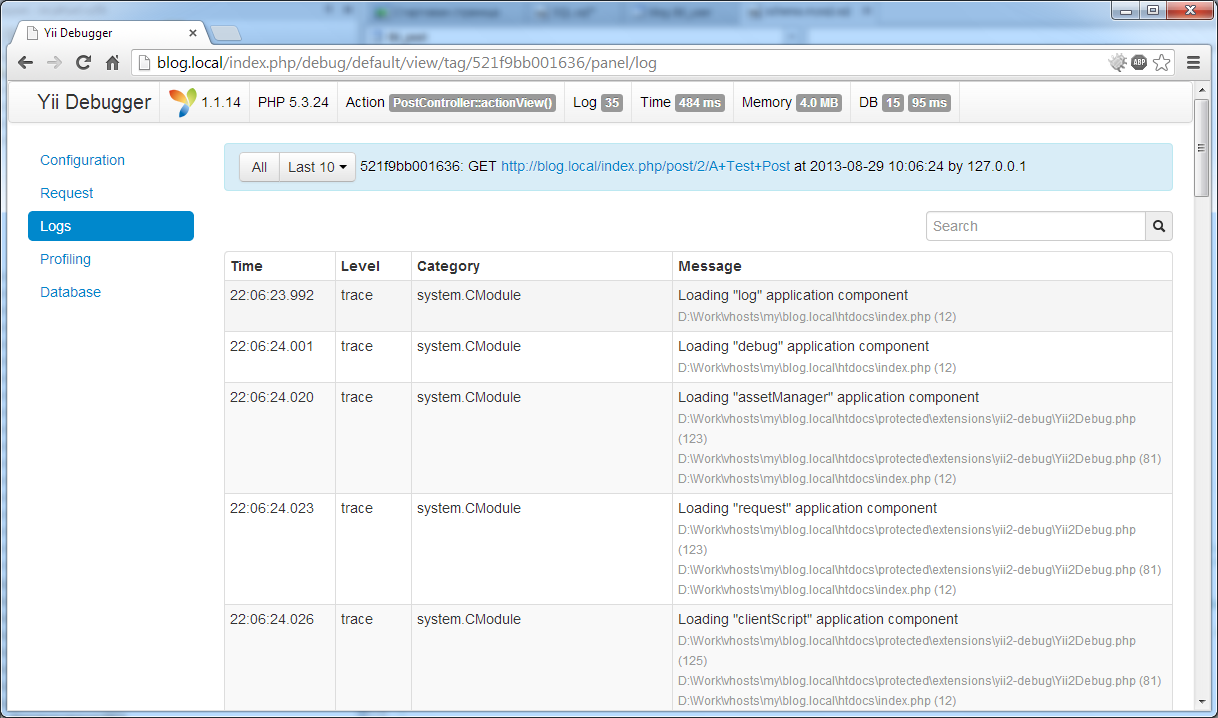The height and width of the screenshot is (718, 1218).
Task: Open the Adblock Plus extension icon
Action: point(1139,62)
